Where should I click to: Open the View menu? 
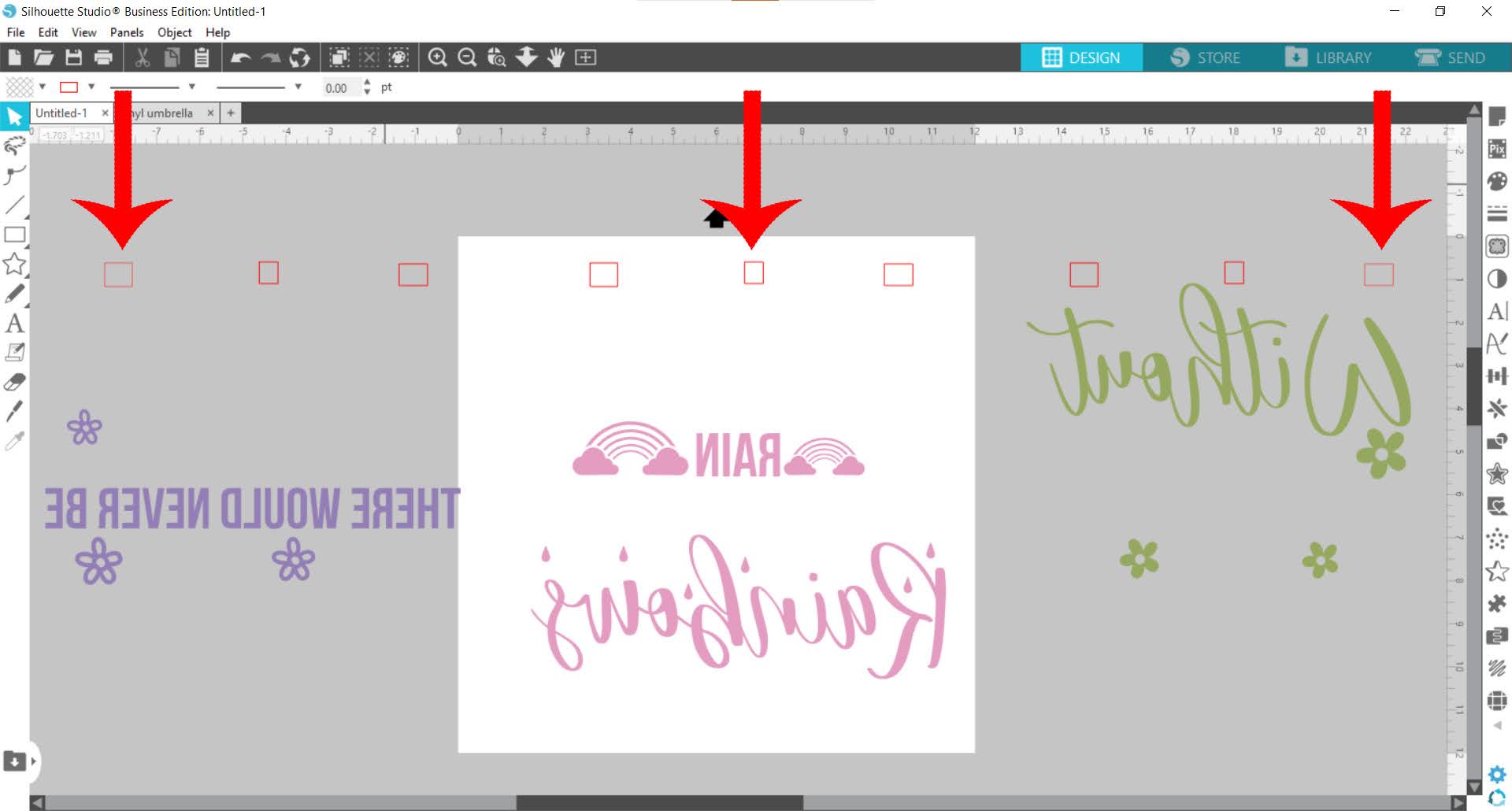(x=83, y=32)
